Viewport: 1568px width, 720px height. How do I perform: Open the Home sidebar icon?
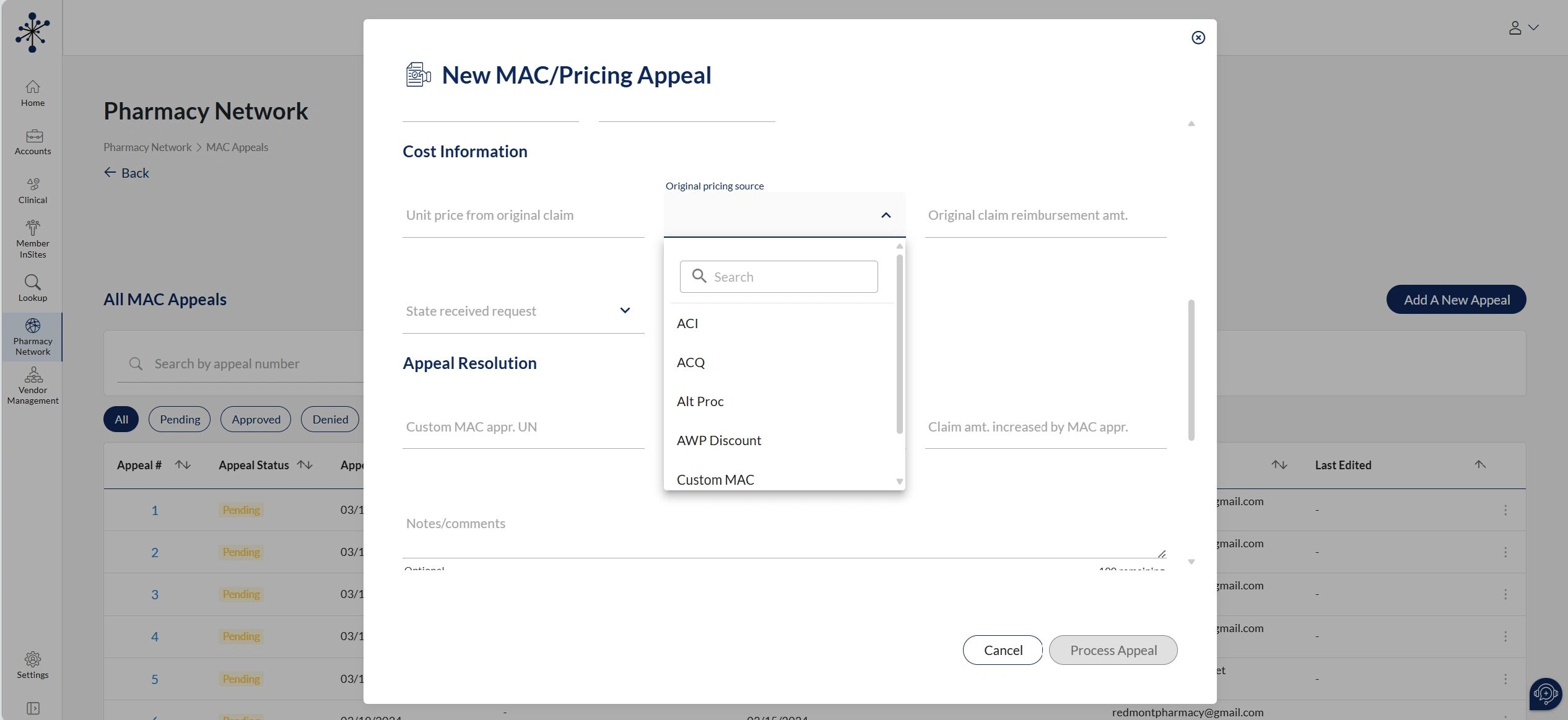tap(32, 87)
